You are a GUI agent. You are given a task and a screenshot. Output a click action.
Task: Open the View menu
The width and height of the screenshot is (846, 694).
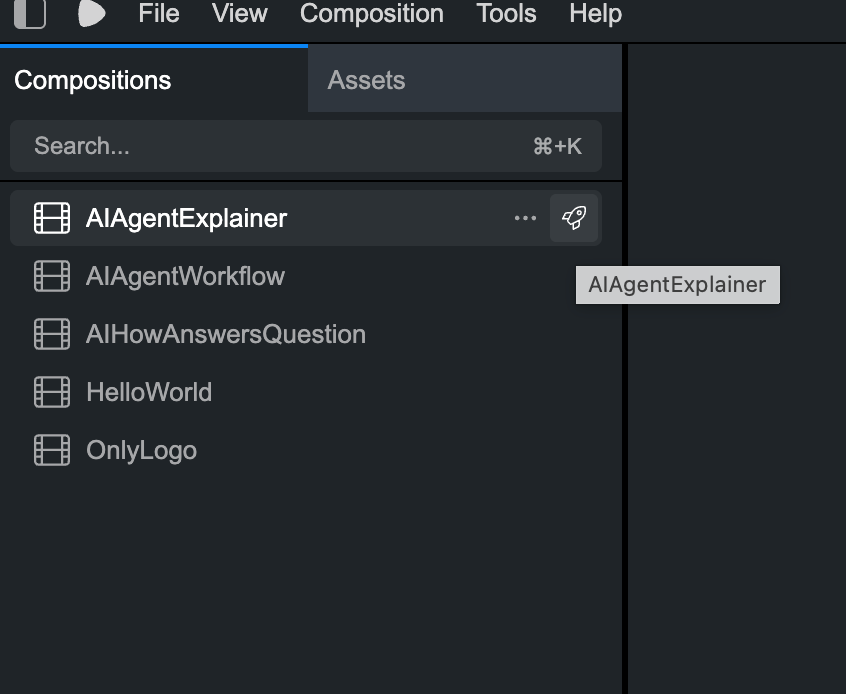pos(240,13)
